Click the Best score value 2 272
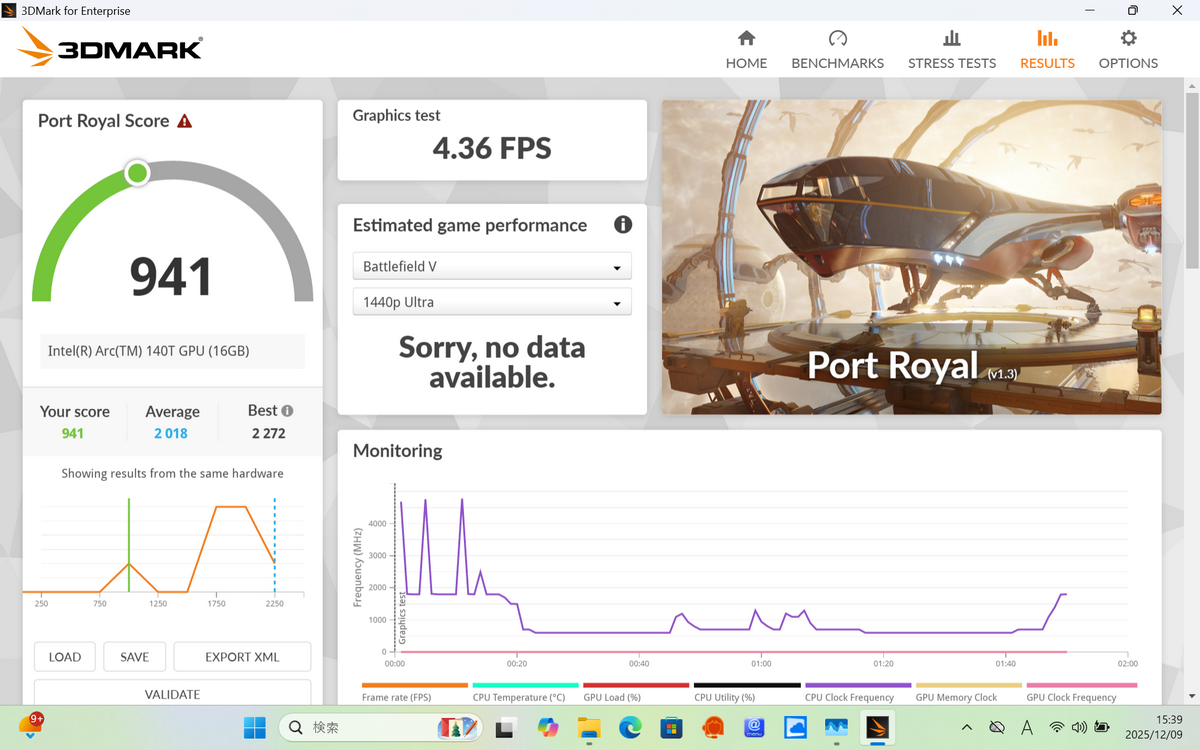Screen dimensions: 1200x750 (x=268, y=433)
